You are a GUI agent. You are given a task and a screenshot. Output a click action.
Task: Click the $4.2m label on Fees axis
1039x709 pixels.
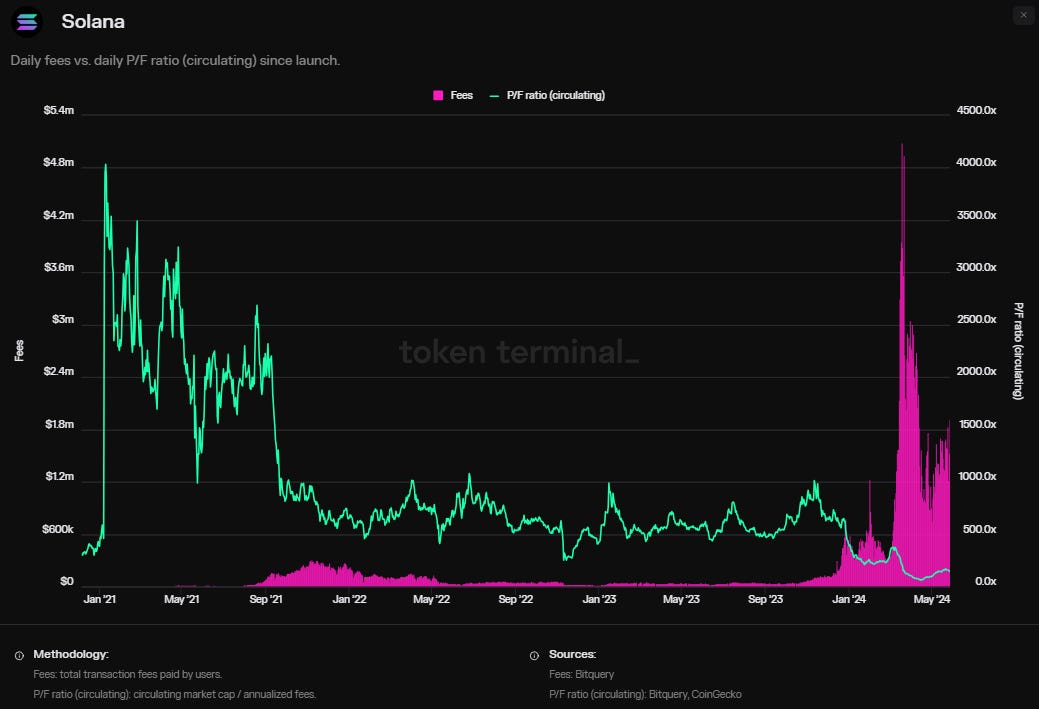point(58,215)
